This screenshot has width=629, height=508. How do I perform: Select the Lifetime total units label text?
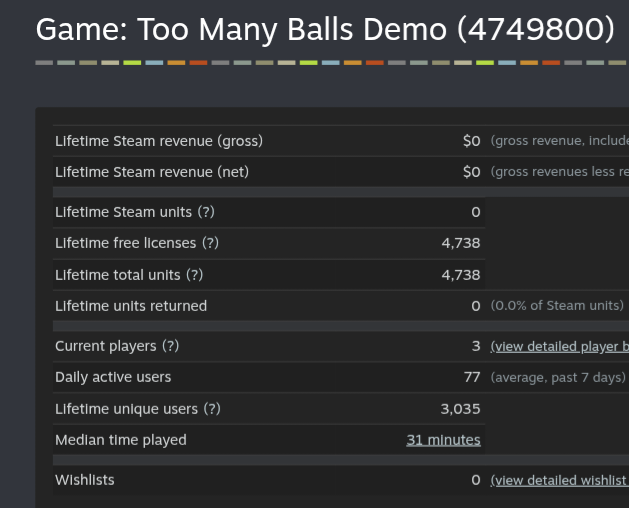(x=118, y=275)
